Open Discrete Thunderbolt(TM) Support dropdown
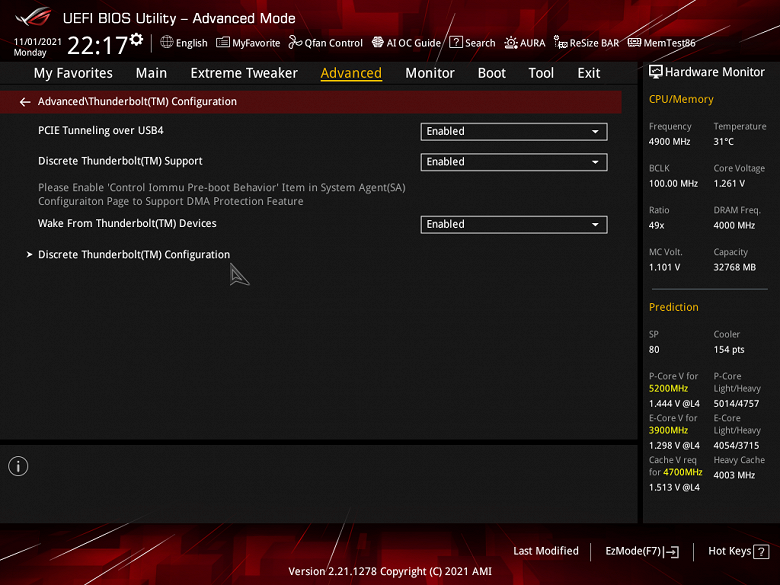Viewport: 780px width, 585px height. point(514,162)
